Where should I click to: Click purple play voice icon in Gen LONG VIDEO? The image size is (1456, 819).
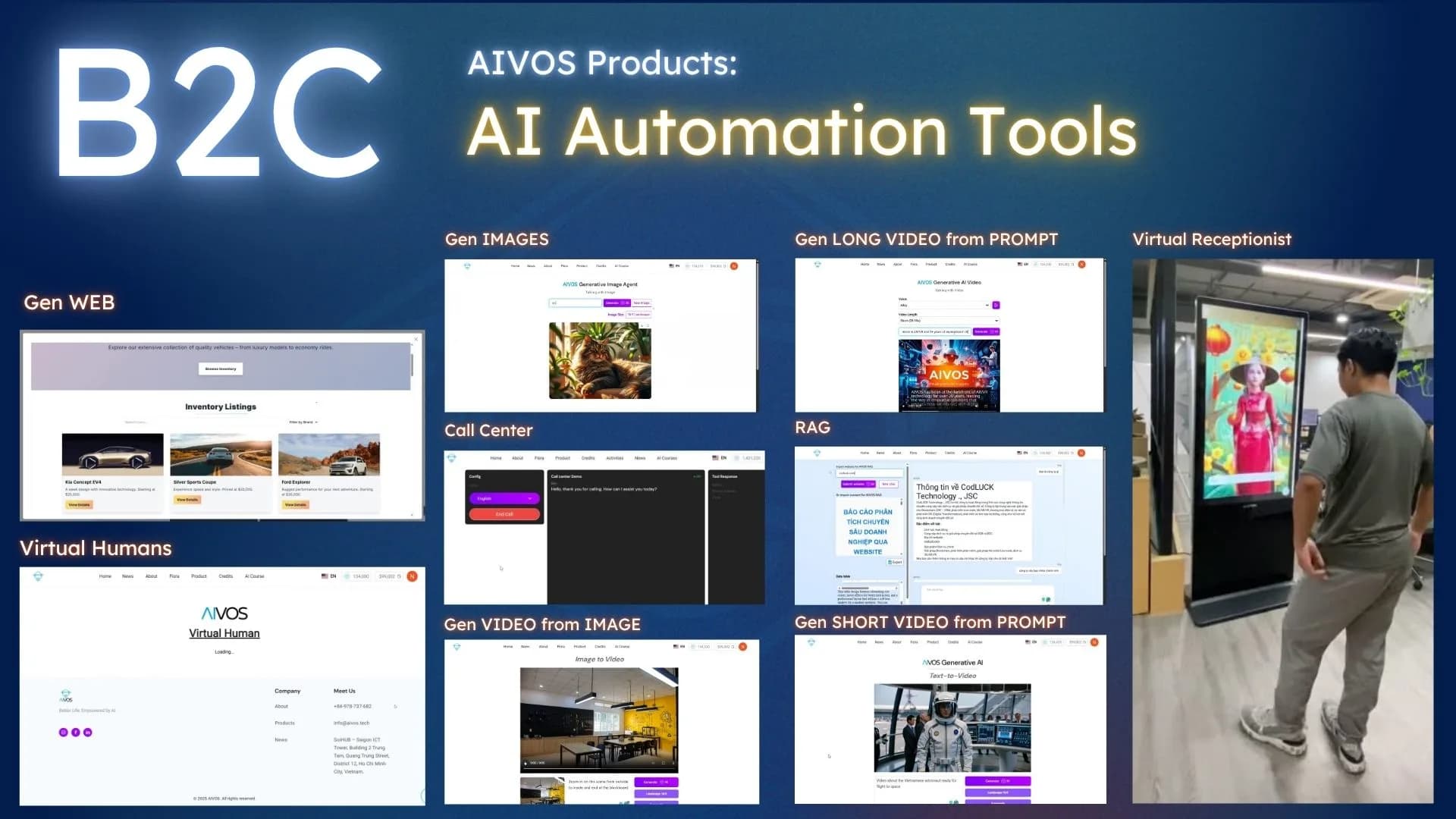[x=996, y=305]
